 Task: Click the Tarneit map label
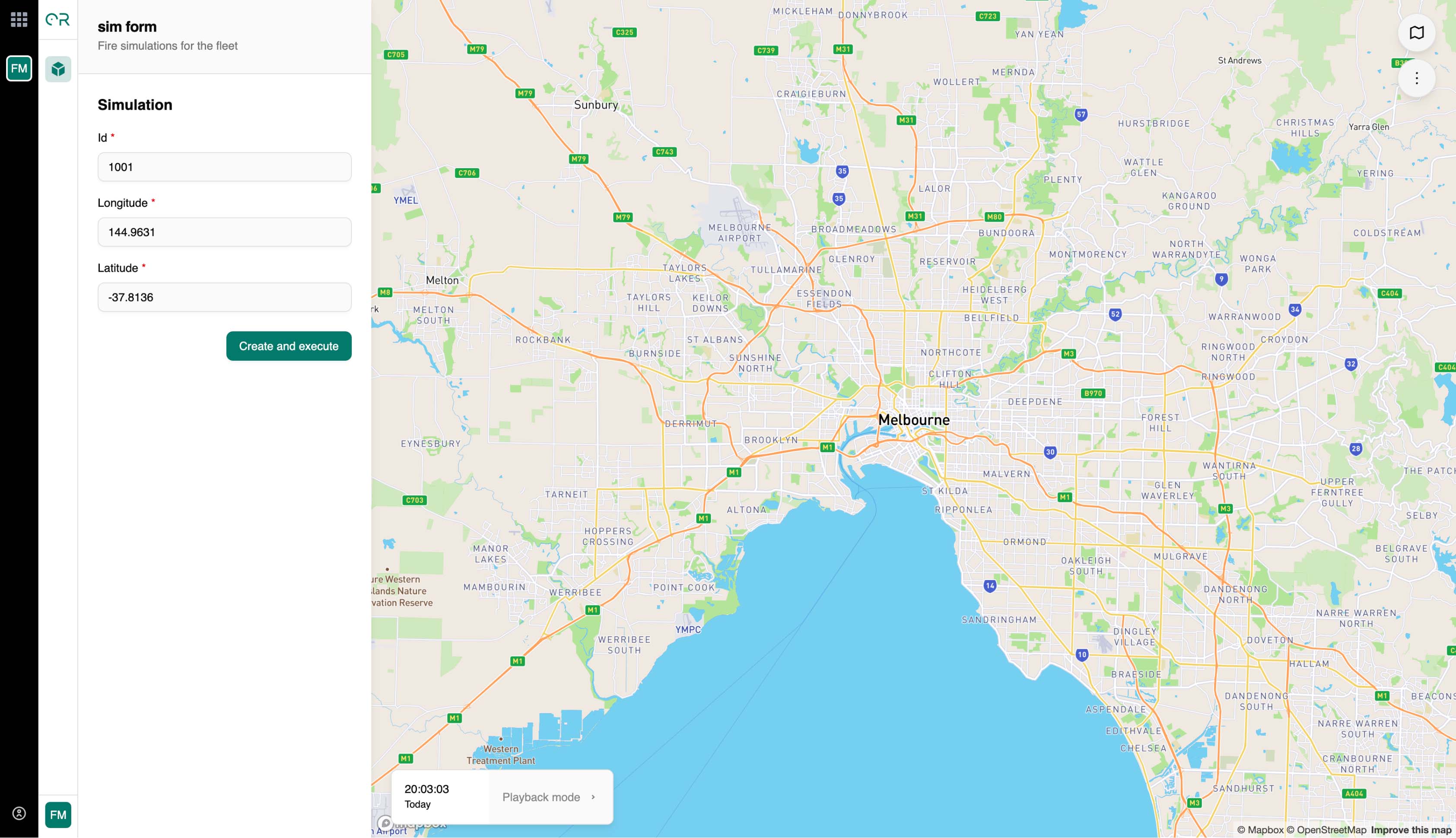point(566,495)
